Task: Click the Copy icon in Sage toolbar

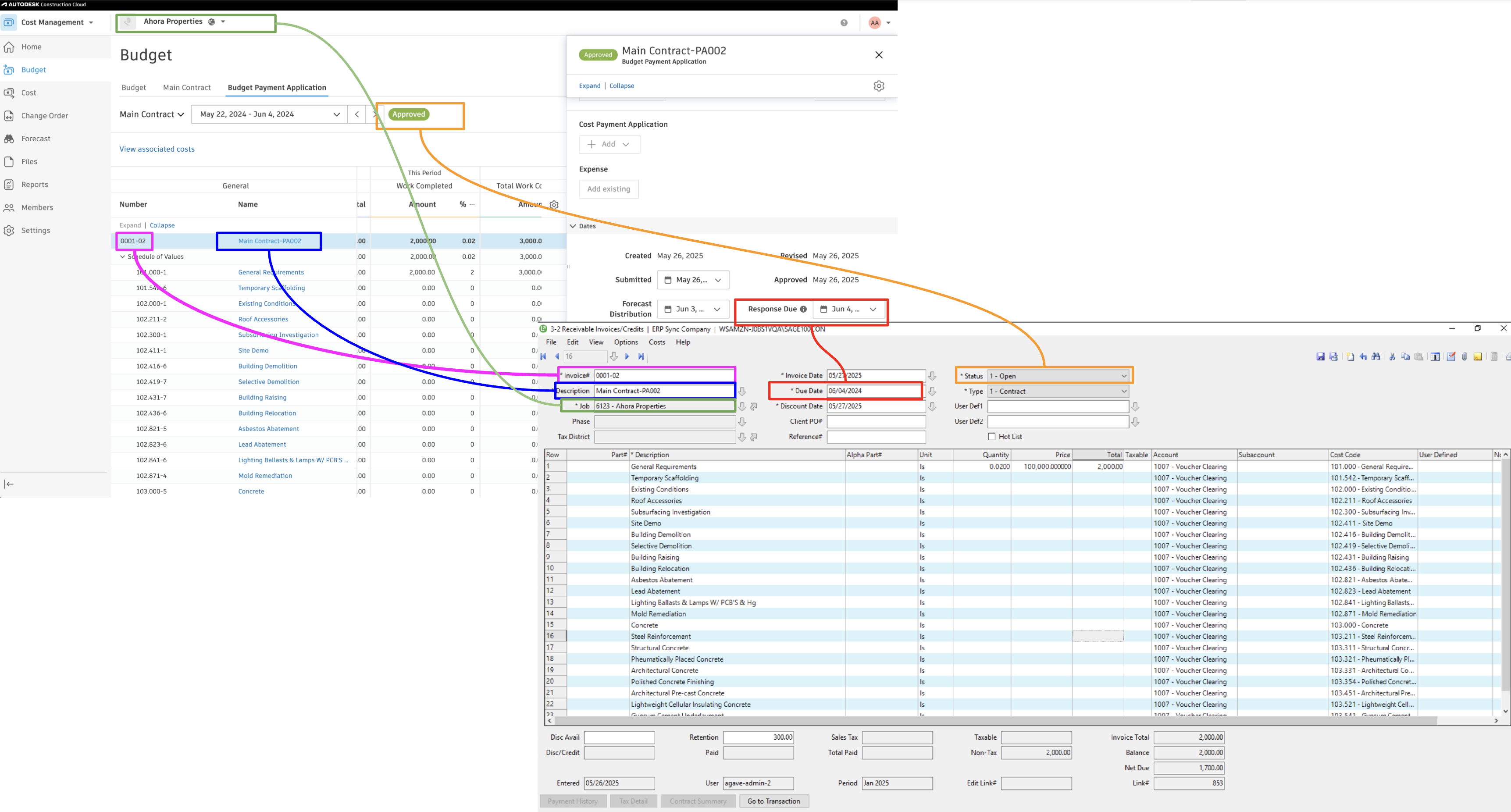Action: pyautogui.click(x=1405, y=357)
